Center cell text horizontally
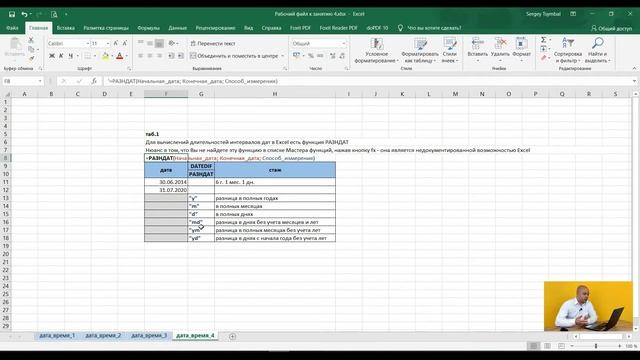 pos(150,56)
